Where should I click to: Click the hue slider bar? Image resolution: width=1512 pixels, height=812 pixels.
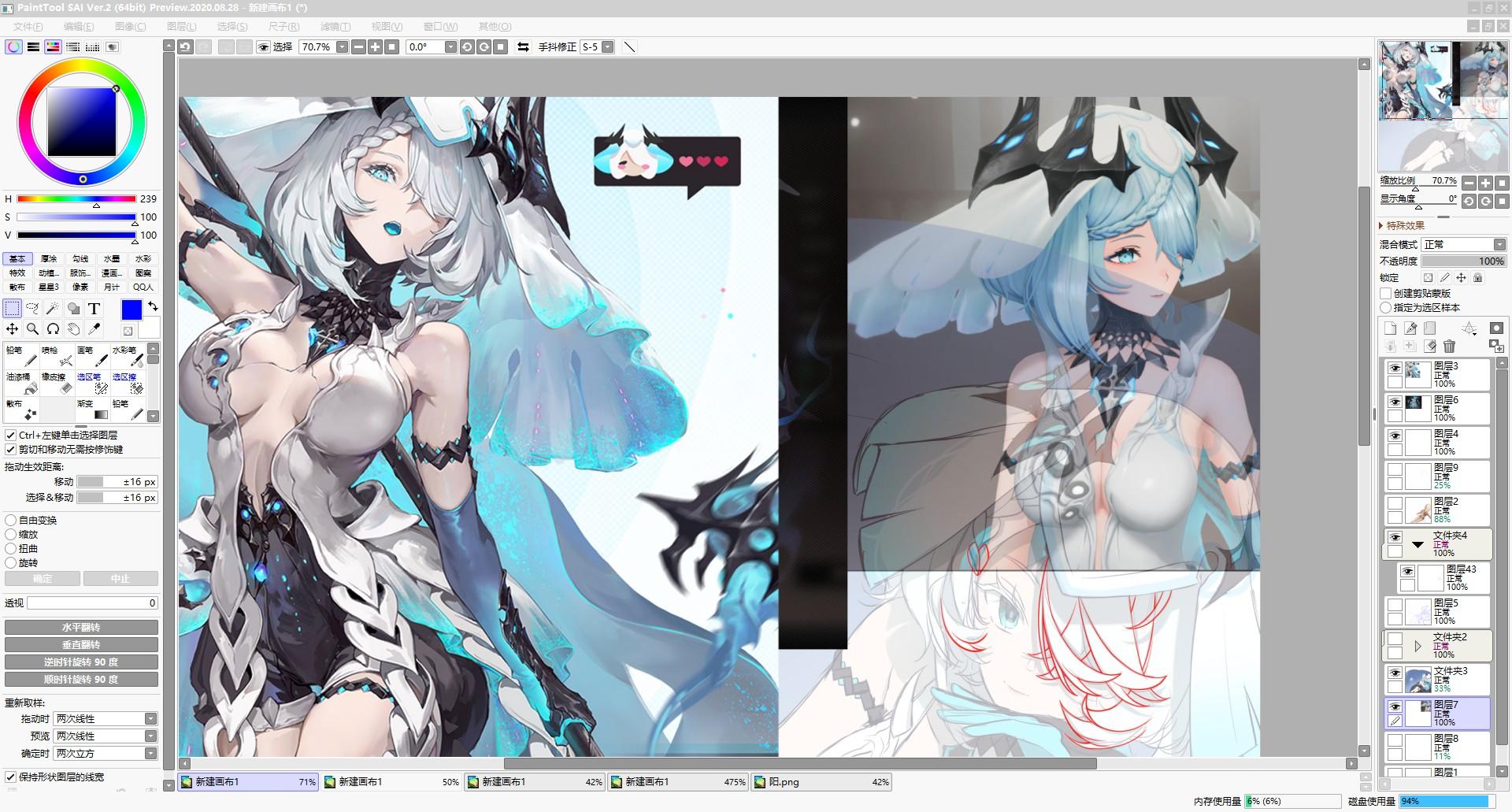[x=76, y=199]
